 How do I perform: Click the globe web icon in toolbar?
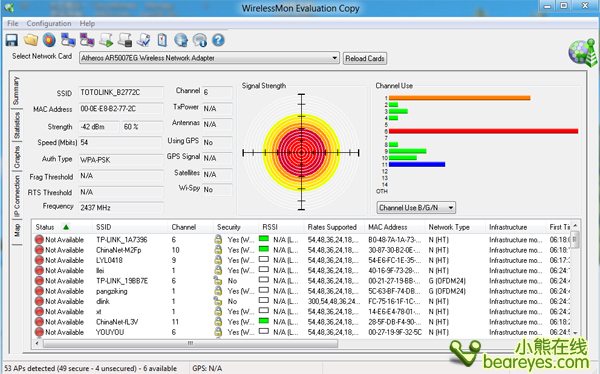181,40
